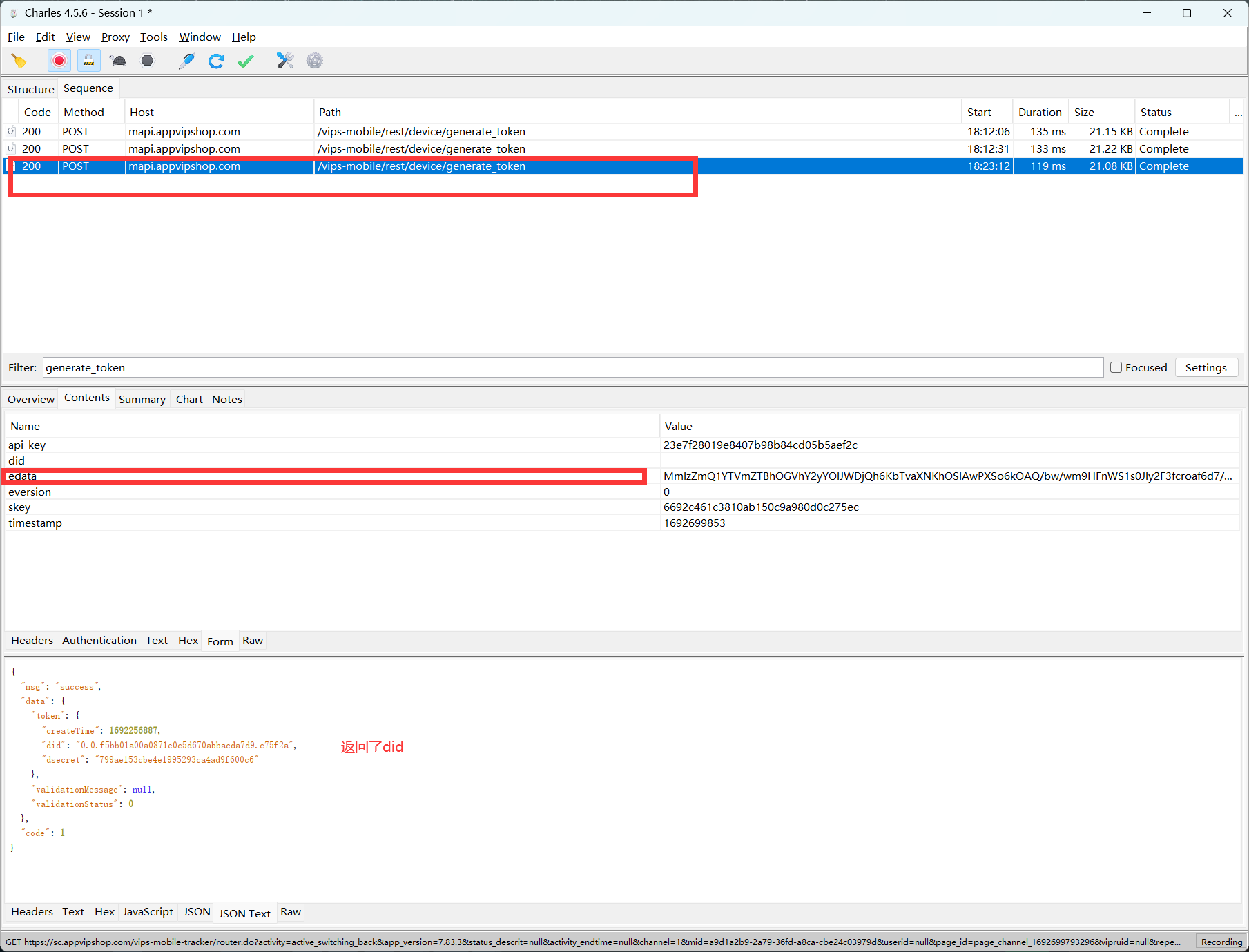
Task: Click the Value column header
Action: 950,426
